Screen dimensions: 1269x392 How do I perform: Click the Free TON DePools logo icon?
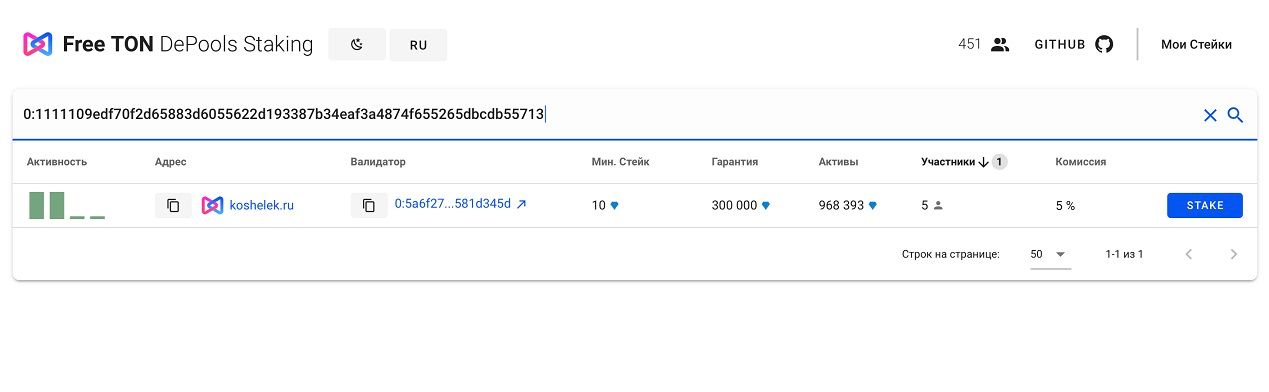[37, 44]
